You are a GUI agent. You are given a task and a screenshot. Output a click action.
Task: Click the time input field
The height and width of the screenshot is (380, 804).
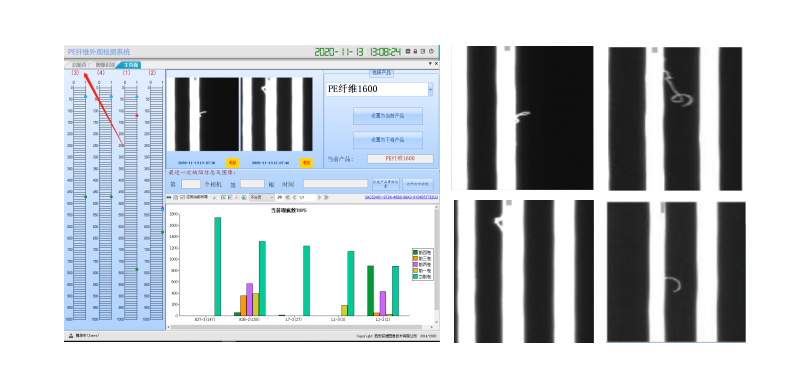[x=335, y=184]
